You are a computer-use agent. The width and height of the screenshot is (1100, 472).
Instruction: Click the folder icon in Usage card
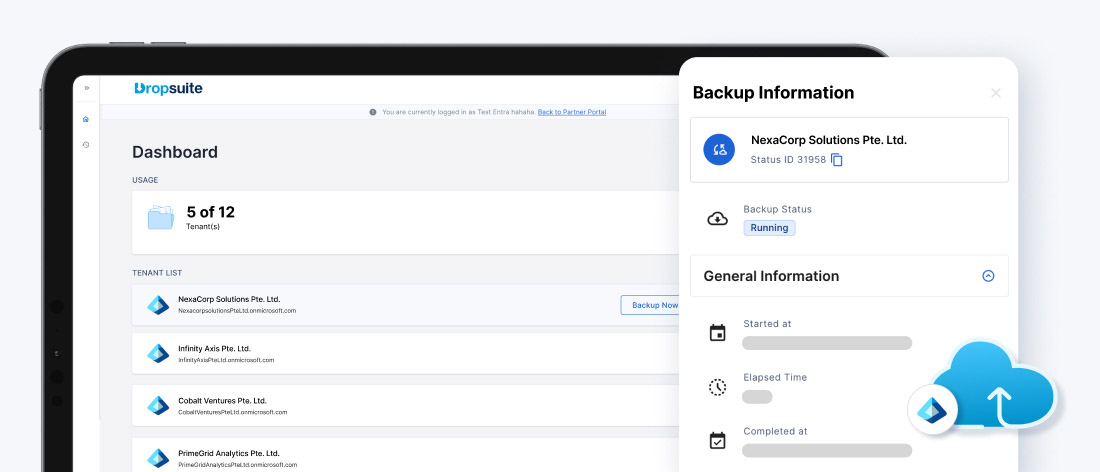pyautogui.click(x=161, y=217)
